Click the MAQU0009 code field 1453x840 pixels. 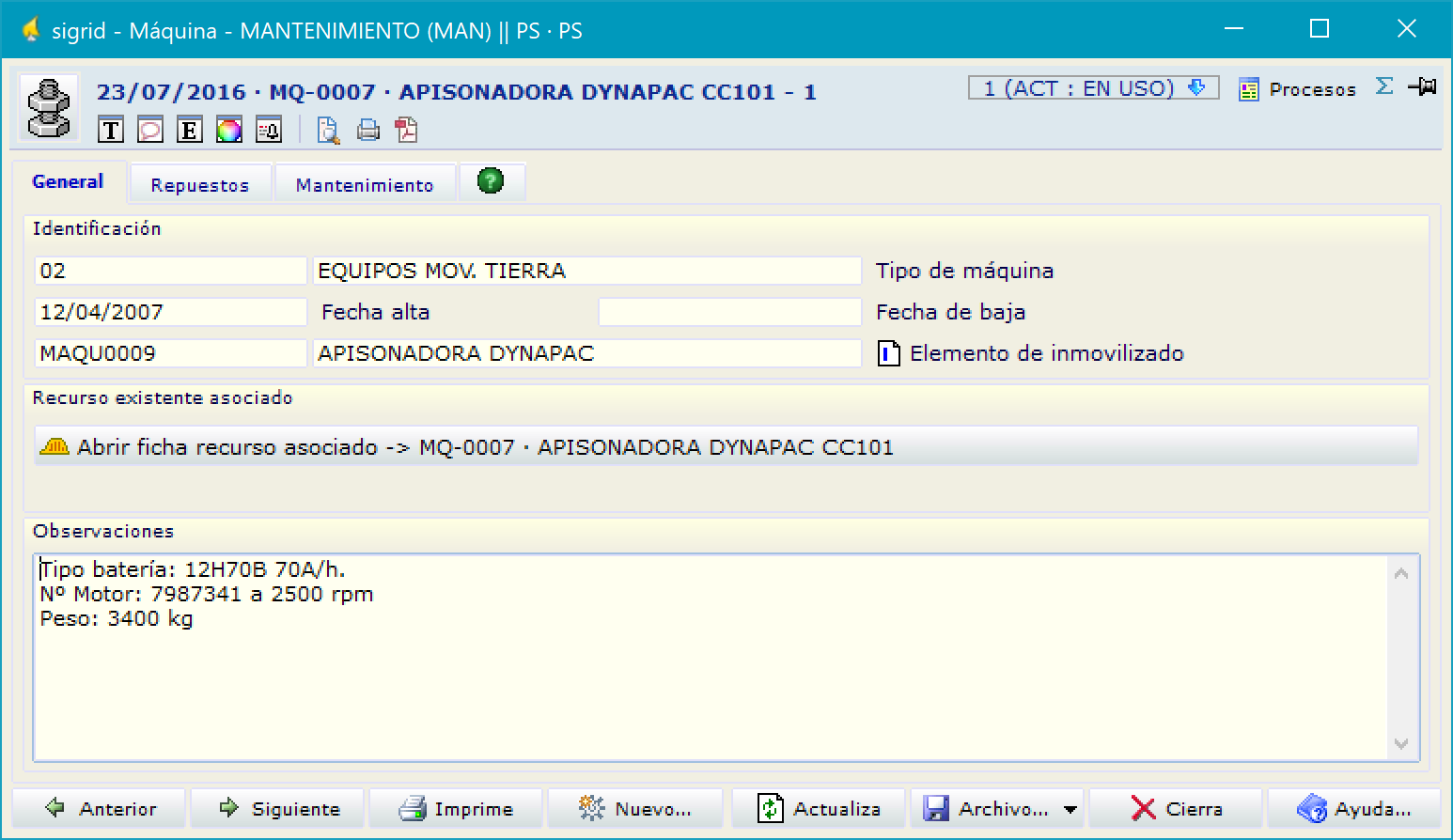point(171,353)
